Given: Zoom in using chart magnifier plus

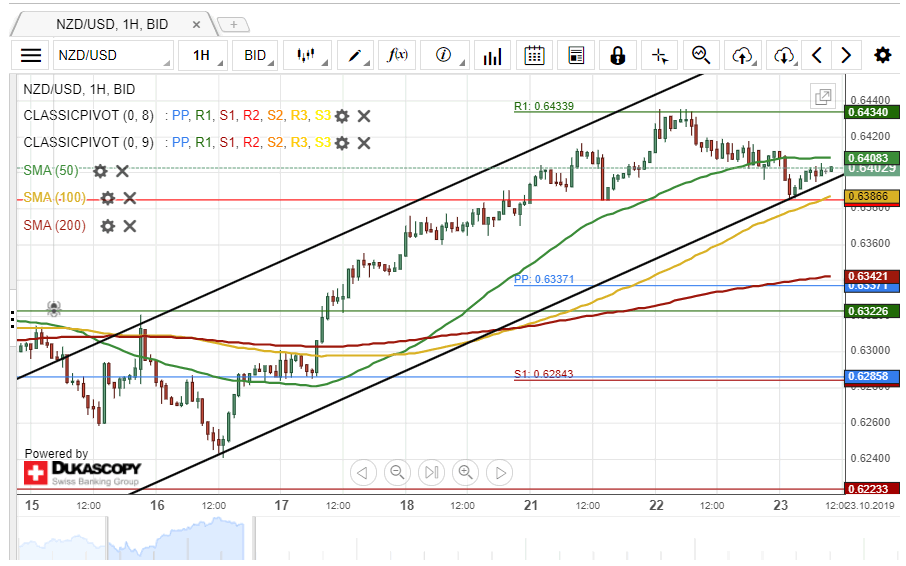Looking at the screenshot, I should [x=465, y=472].
